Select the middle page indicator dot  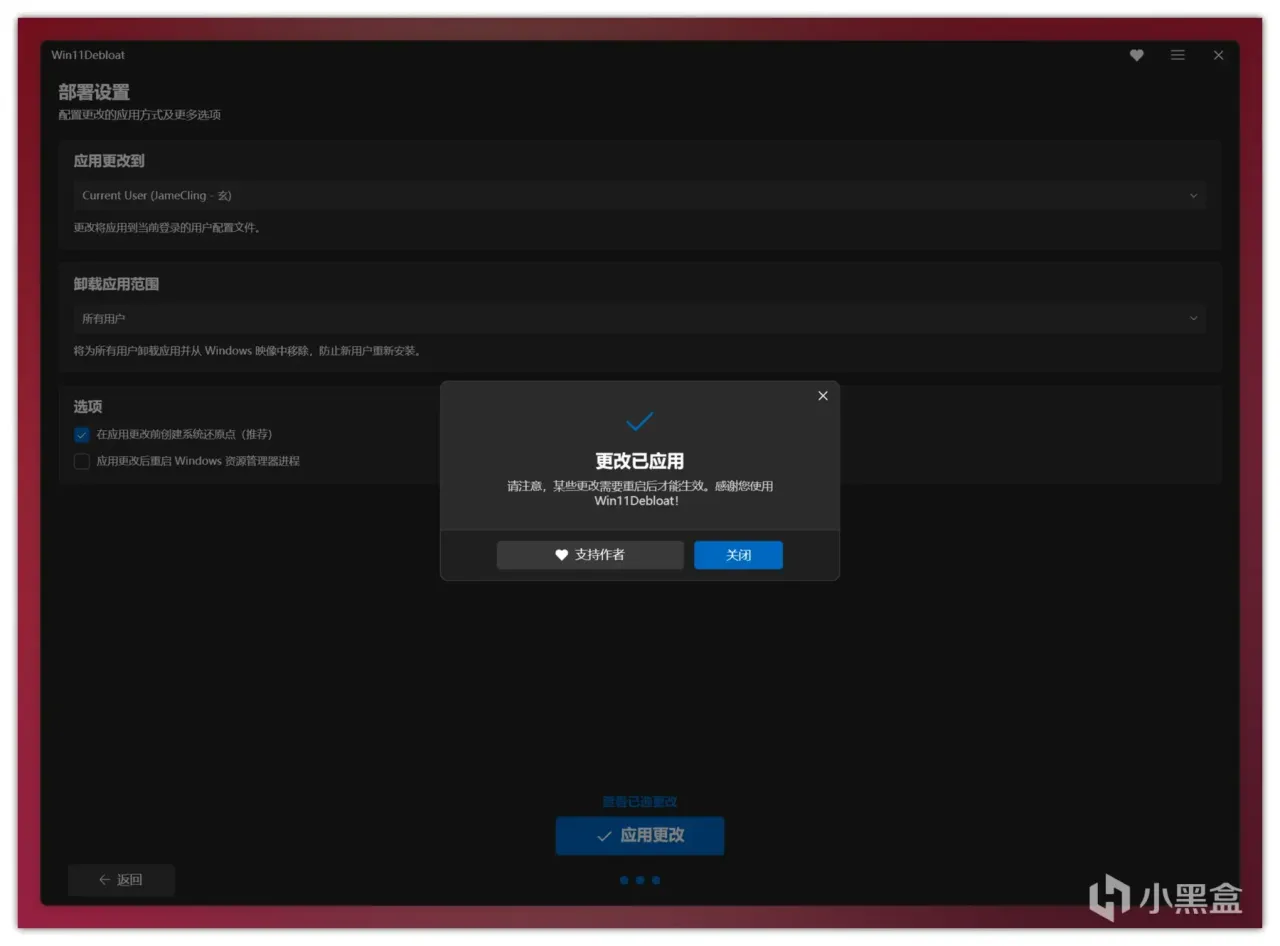640,880
